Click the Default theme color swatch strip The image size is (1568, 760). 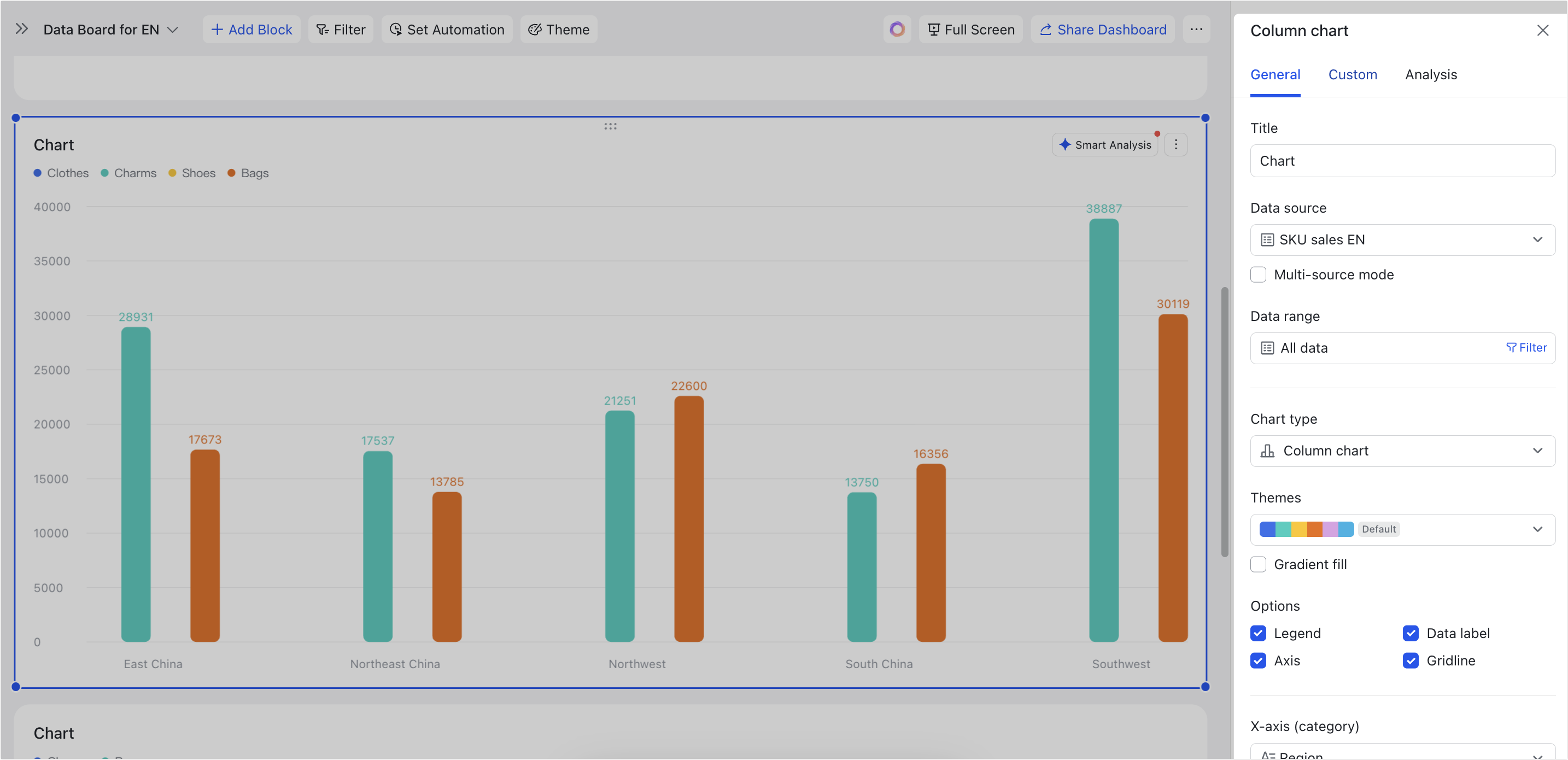[1306, 530]
